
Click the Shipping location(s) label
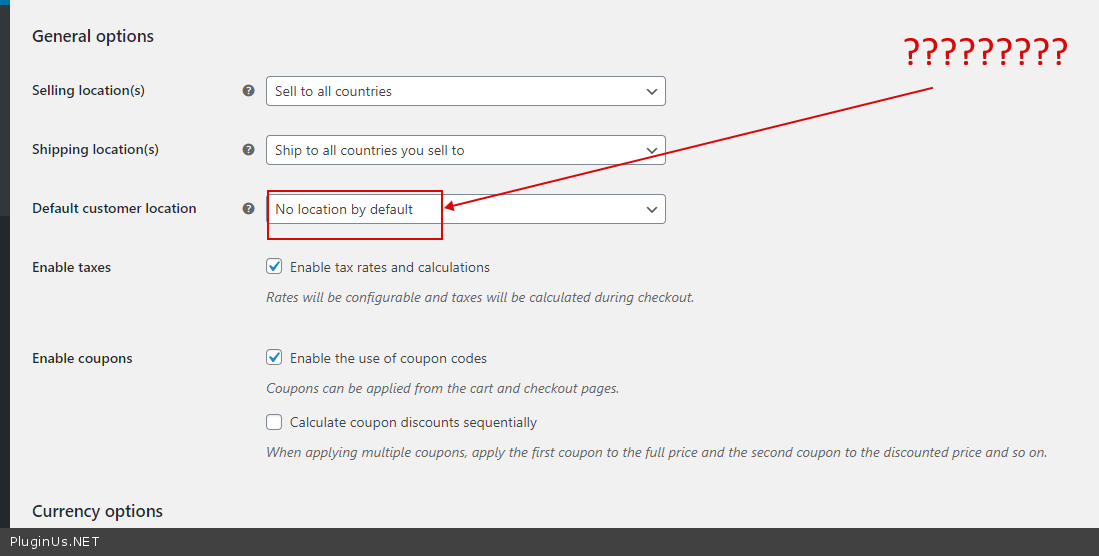tap(95, 149)
